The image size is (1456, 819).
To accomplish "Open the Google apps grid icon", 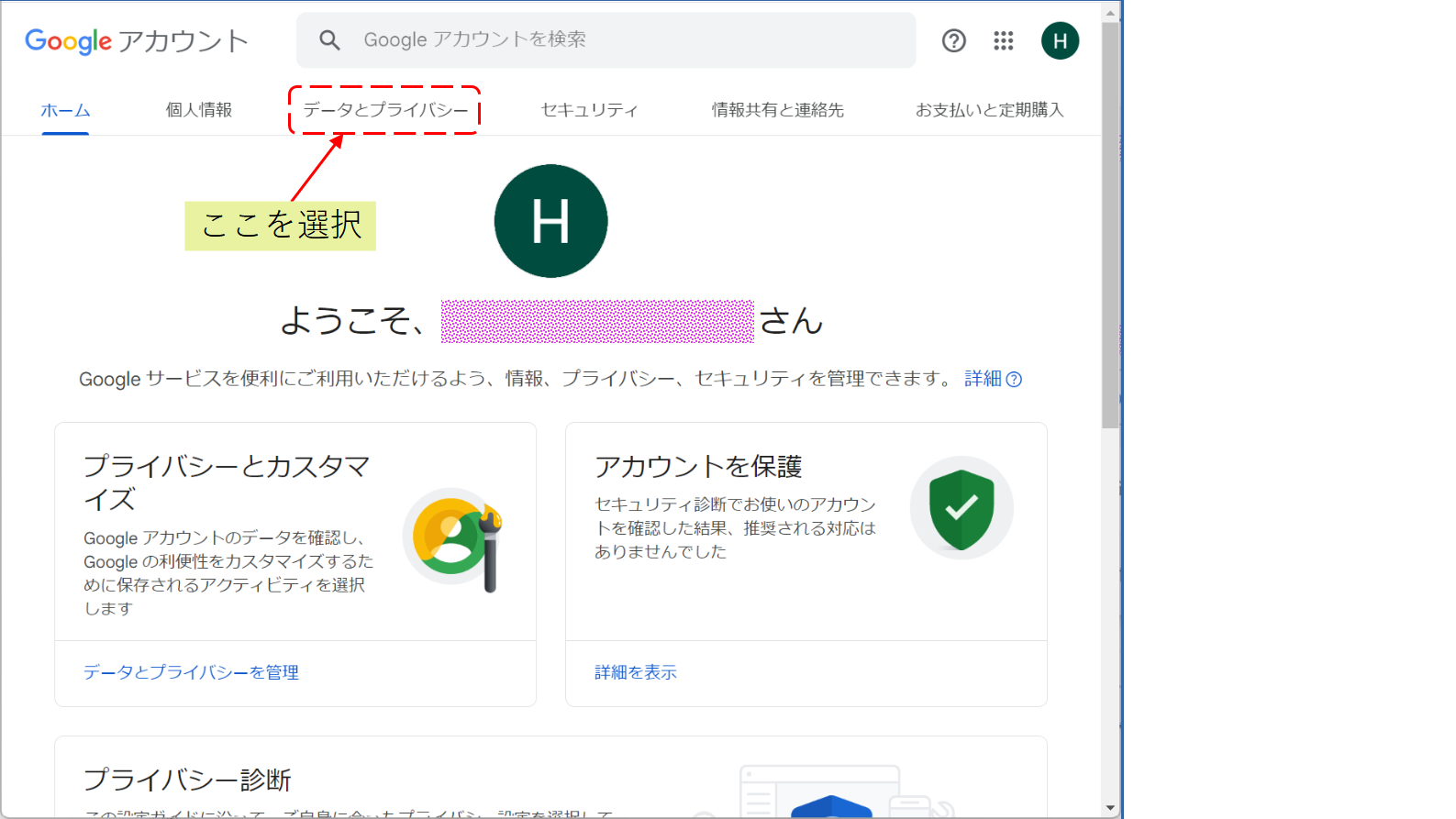I will 1004,40.
